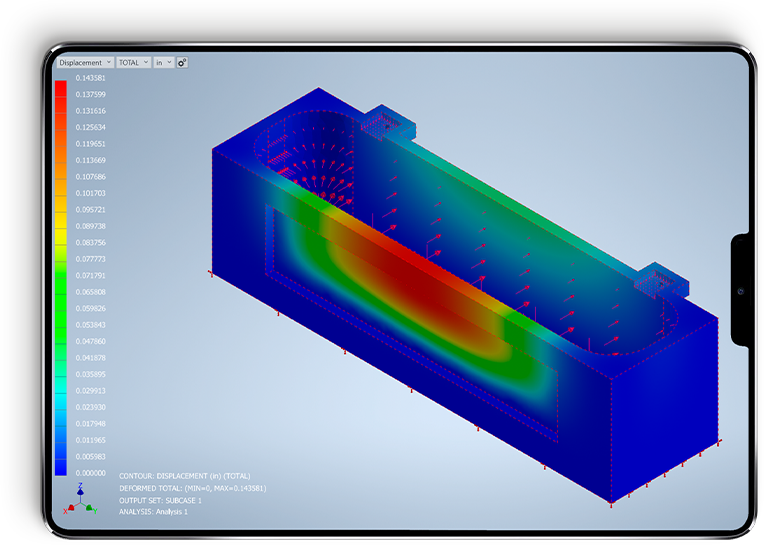The image size is (764, 545).
Task: Expand the TOTAL component dropdown
Action: point(133,62)
